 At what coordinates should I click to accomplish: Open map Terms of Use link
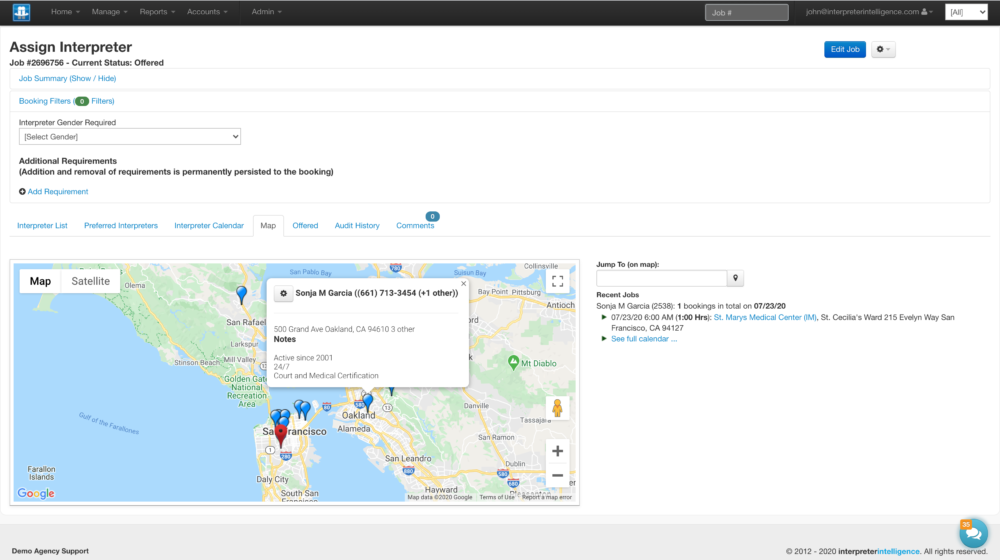pyautogui.click(x=497, y=497)
